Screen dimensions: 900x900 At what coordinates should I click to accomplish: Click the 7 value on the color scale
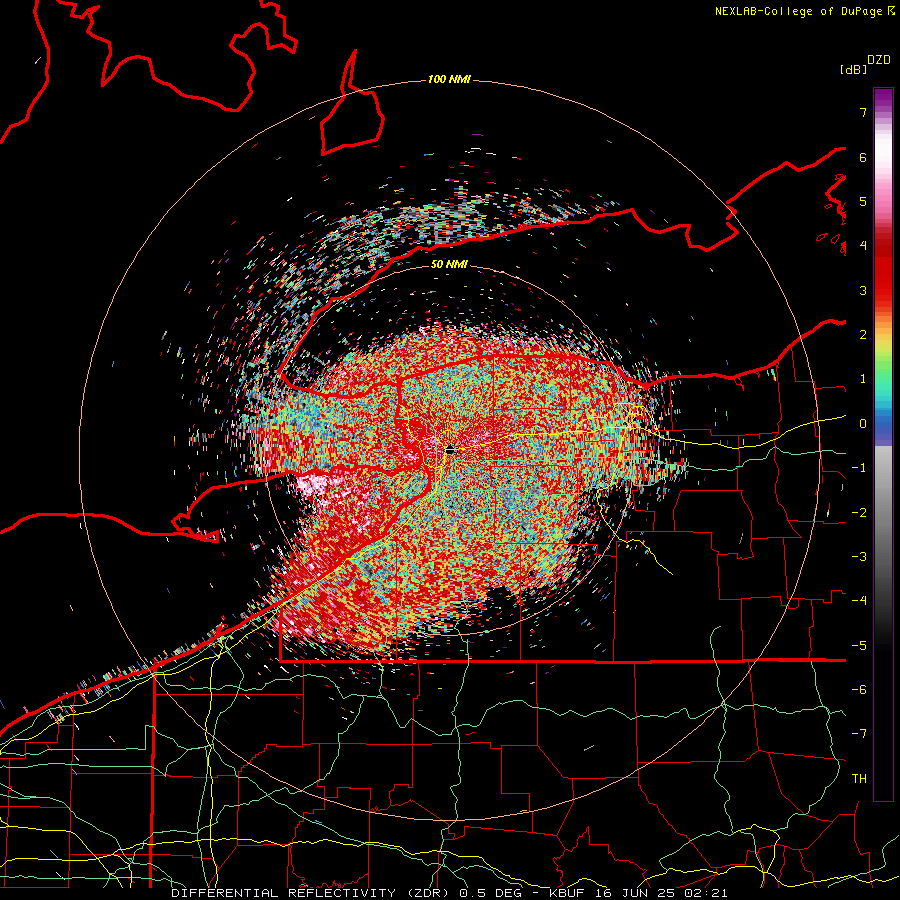point(863,112)
